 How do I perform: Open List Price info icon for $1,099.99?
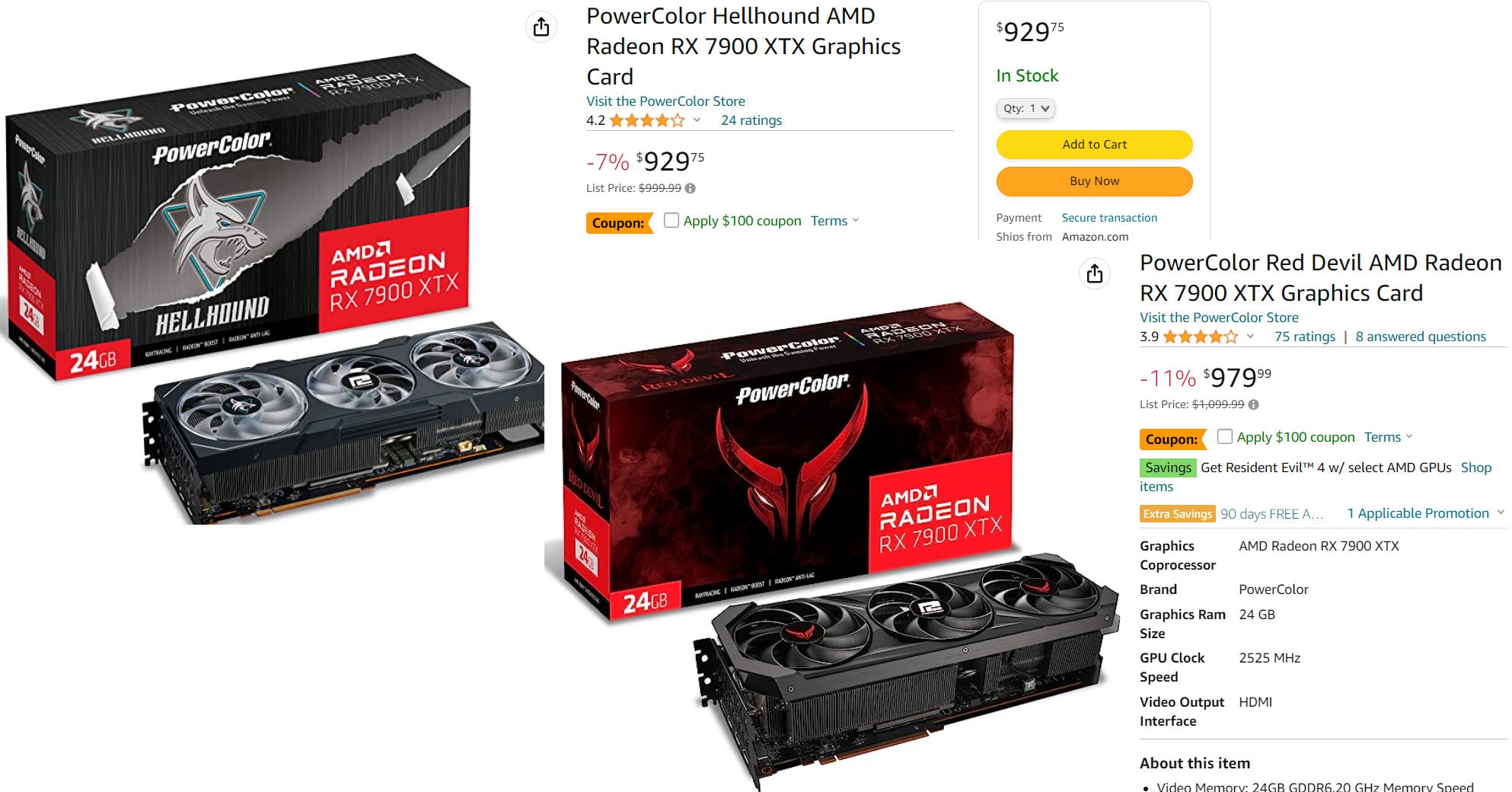(x=1253, y=404)
